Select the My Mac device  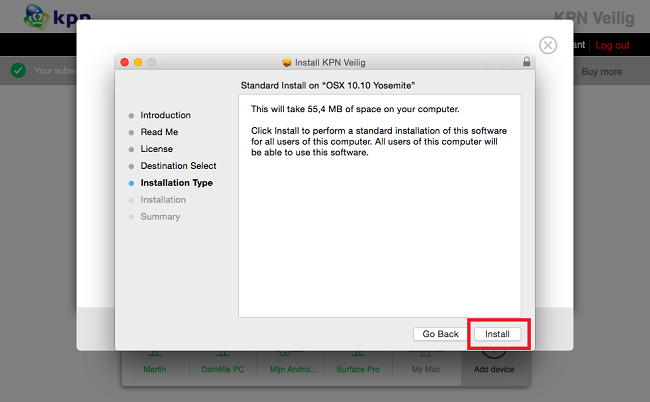427,367
